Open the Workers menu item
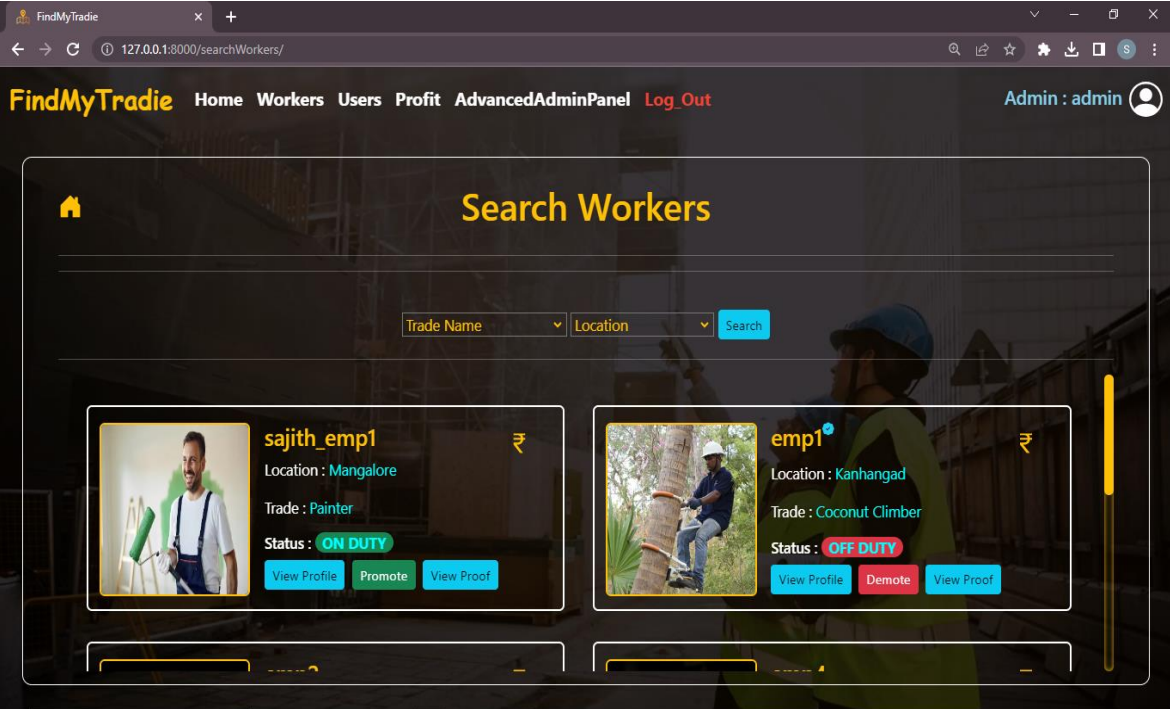Image resolution: width=1170 pixels, height=709 pixels. (290, 100)
